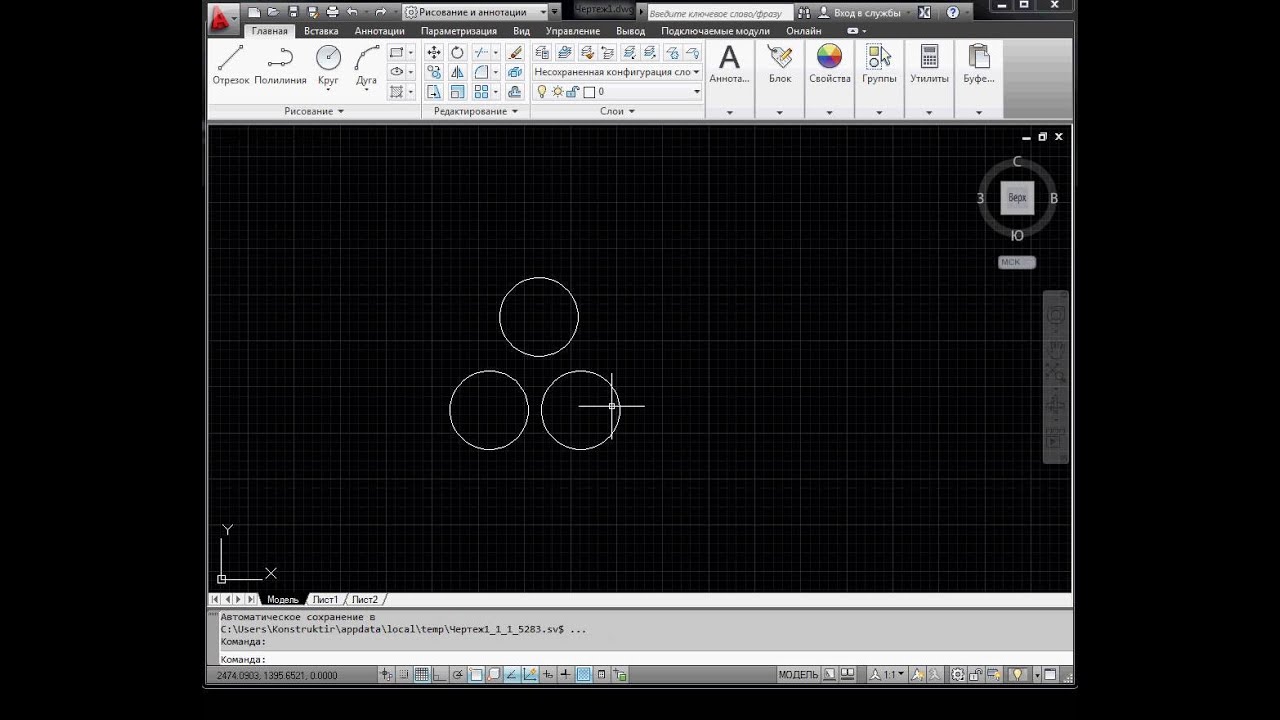Screen dimensions: 1280x720
Task: Click the Mirror tool icon
Action: [x=457, y=72]
